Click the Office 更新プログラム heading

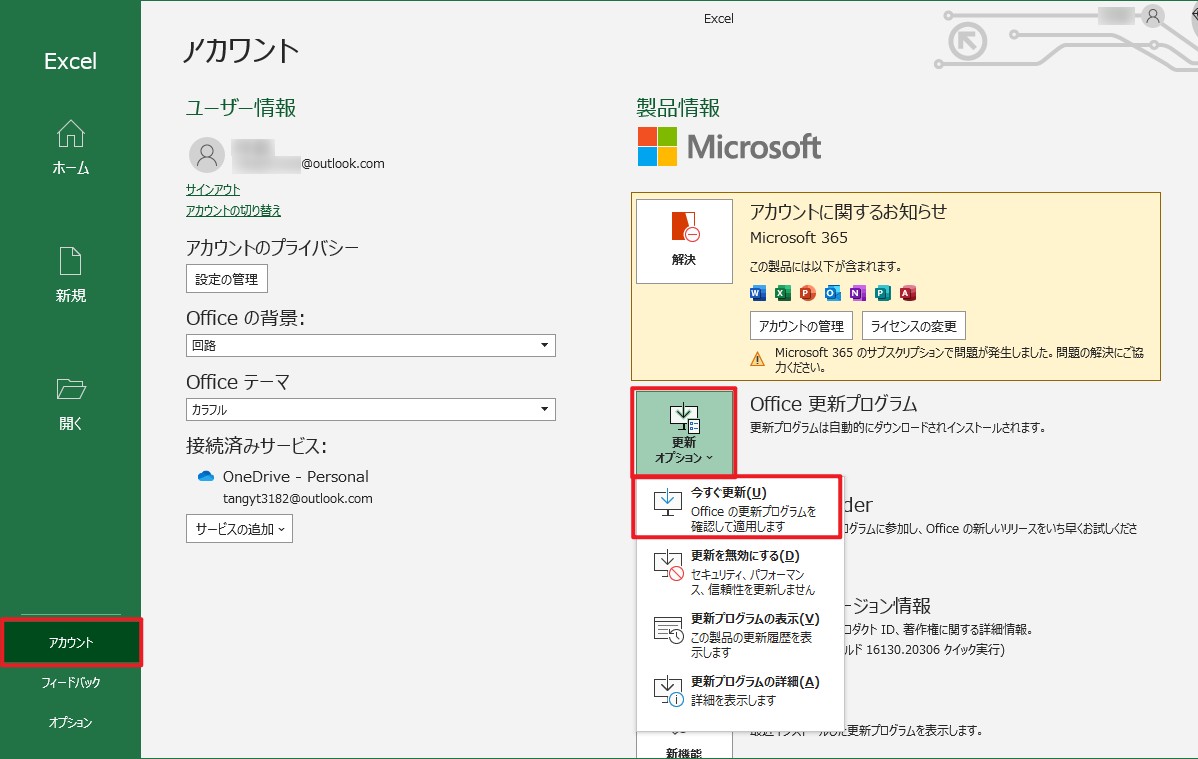[x=834, y=404]
